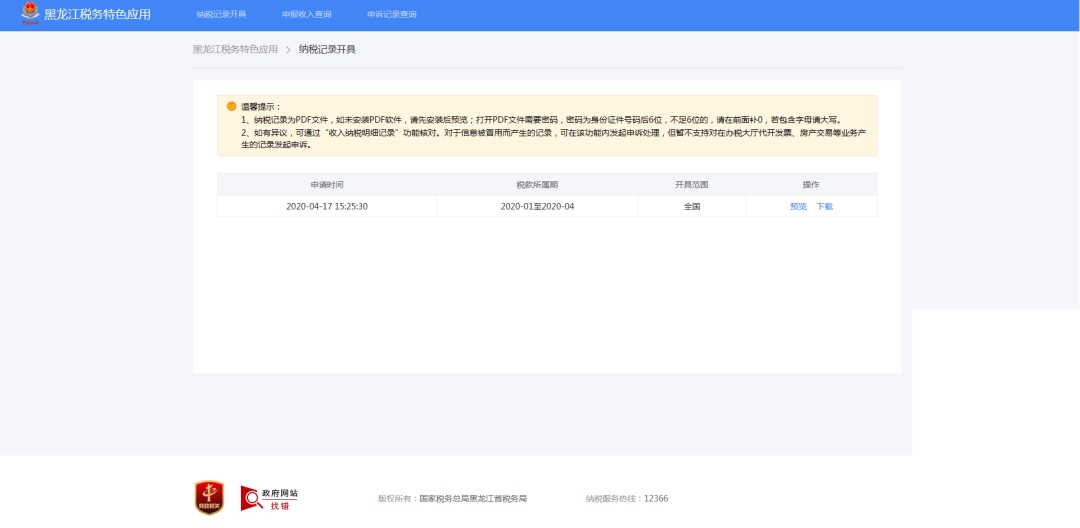Screen dimensions: 1080x528
Task: Click the orange smiley tip icon
Action: 231,107
